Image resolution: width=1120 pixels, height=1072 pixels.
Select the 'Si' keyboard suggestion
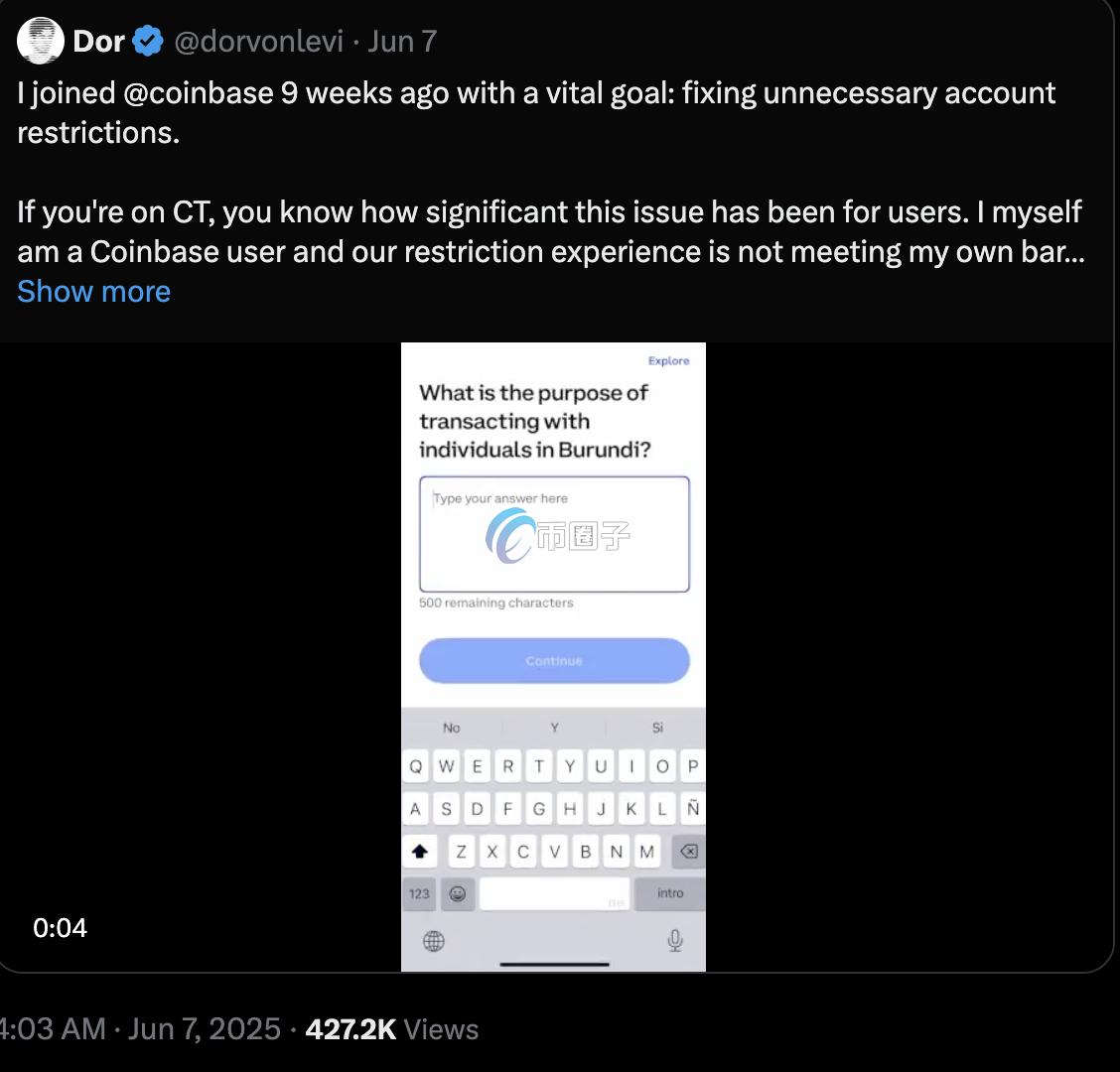coord(657,728)
